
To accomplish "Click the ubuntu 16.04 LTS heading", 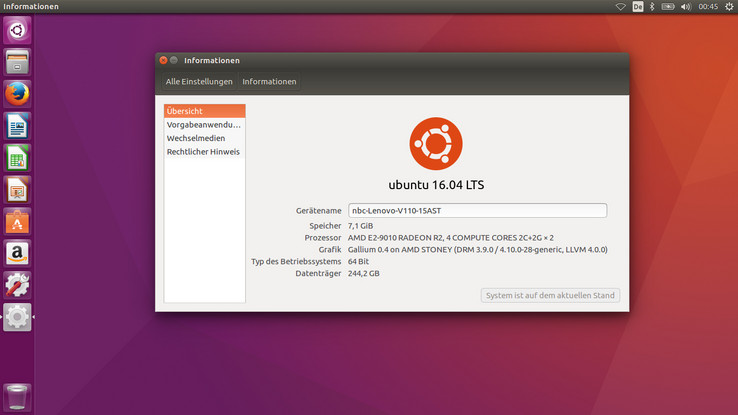I will (436, 185).
